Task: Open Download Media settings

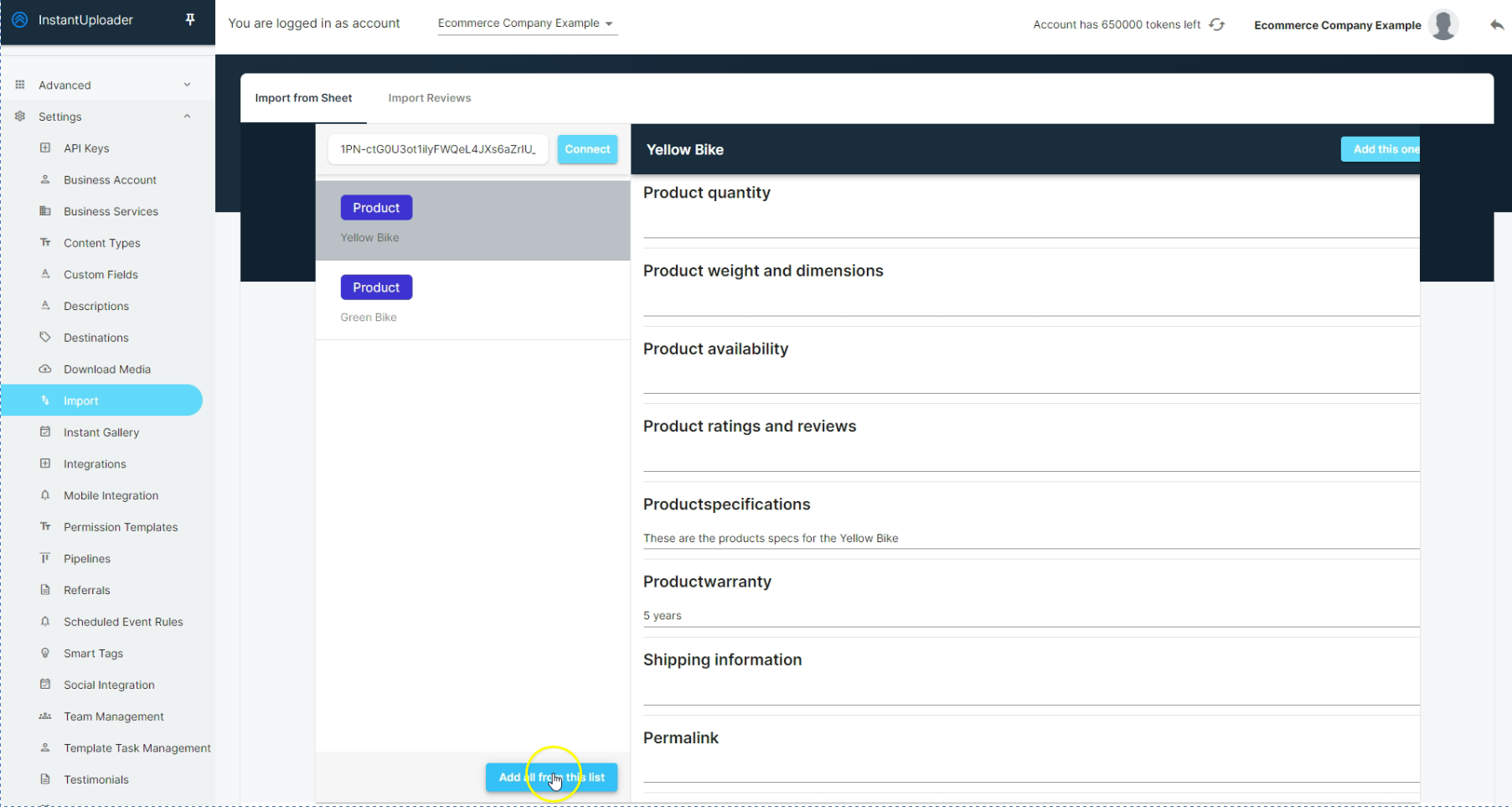Action: (106, 370)
